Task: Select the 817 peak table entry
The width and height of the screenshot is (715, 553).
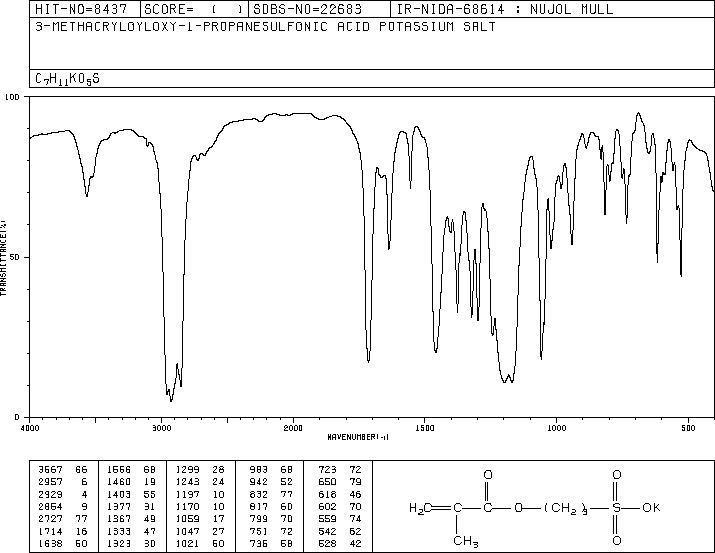Action: [271, 506]
